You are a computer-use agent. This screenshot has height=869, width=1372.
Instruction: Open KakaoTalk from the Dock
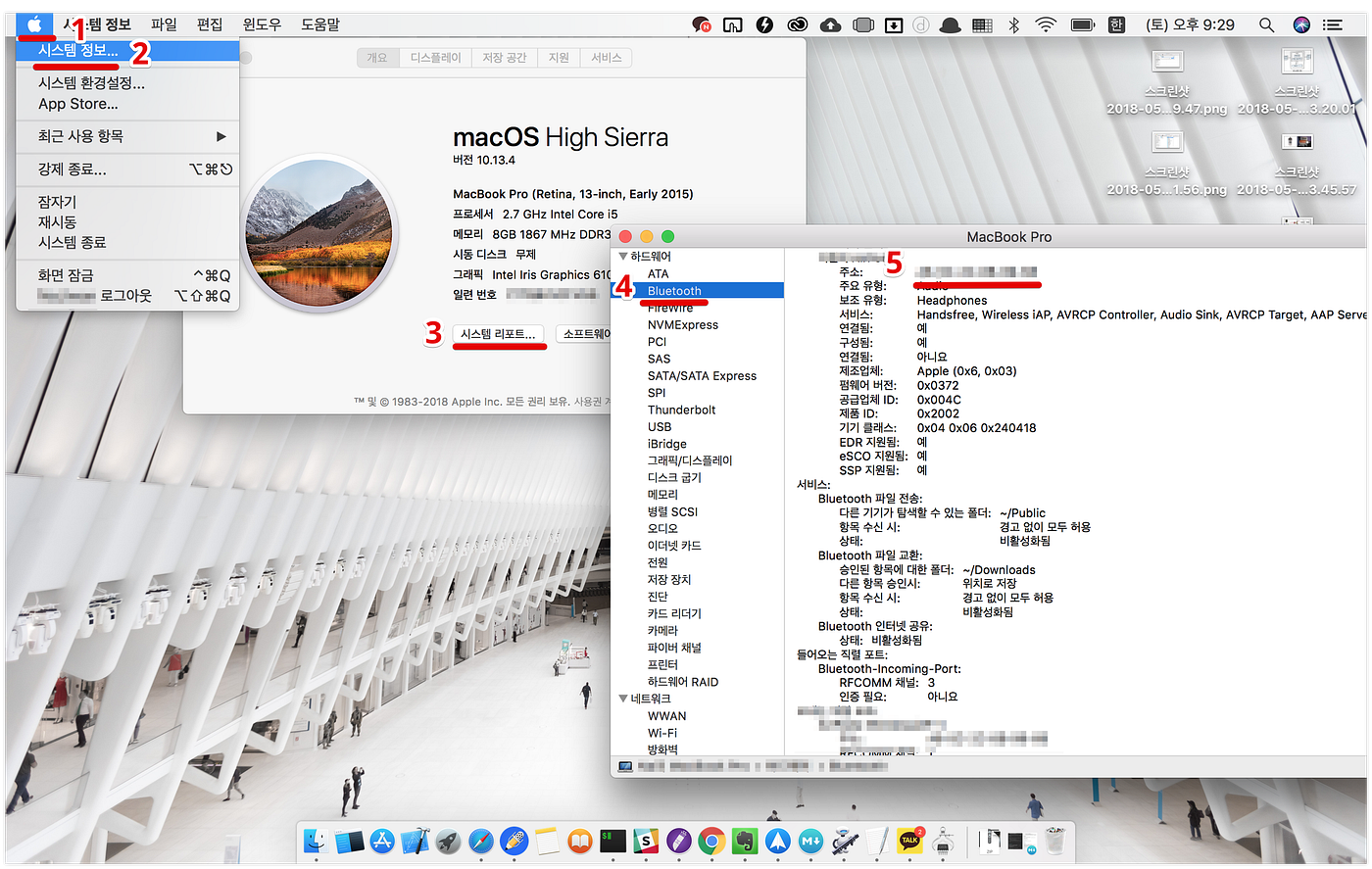click(910, 841)
